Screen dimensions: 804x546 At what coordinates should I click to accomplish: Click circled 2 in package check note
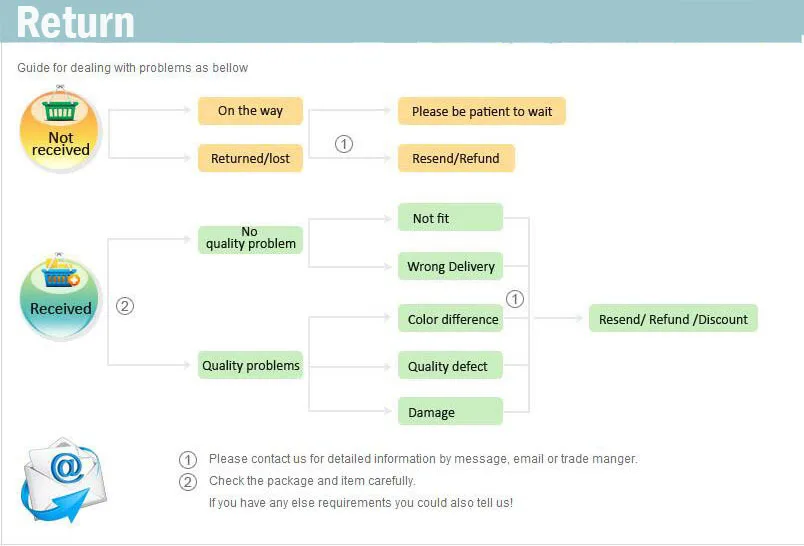188,482
